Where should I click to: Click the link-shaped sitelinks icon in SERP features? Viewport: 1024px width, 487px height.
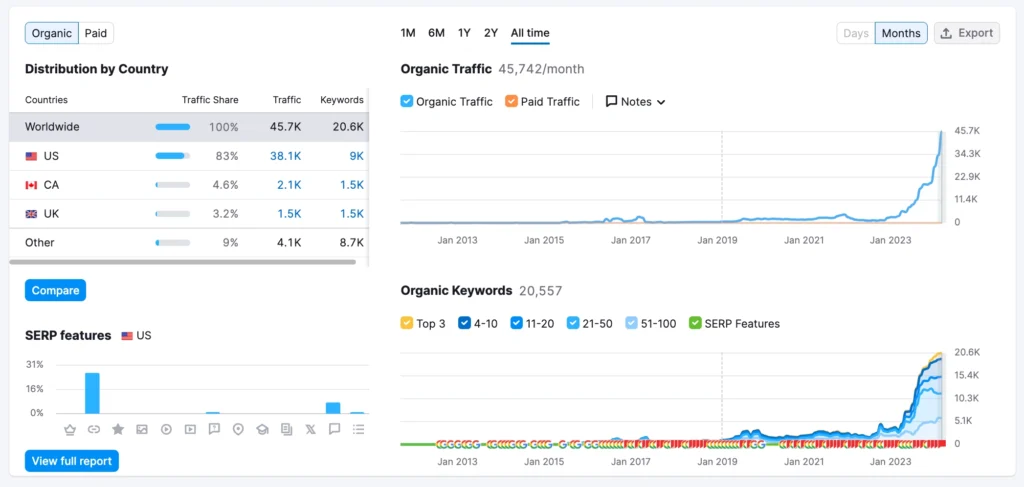[94, 429]
